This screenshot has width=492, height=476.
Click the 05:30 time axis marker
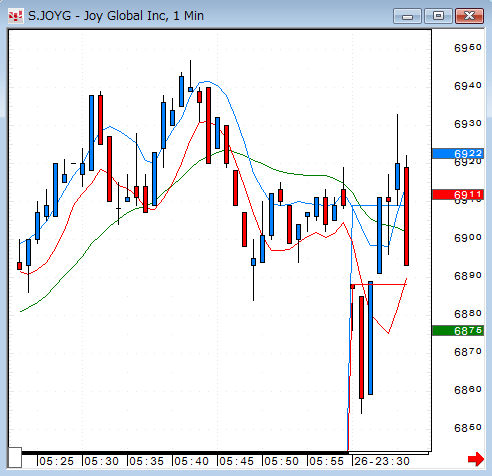[101, 461]
